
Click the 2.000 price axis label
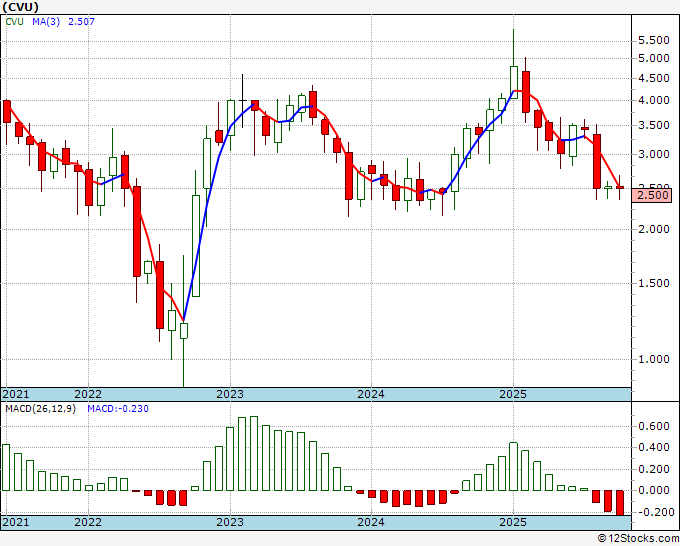point(654,229)
